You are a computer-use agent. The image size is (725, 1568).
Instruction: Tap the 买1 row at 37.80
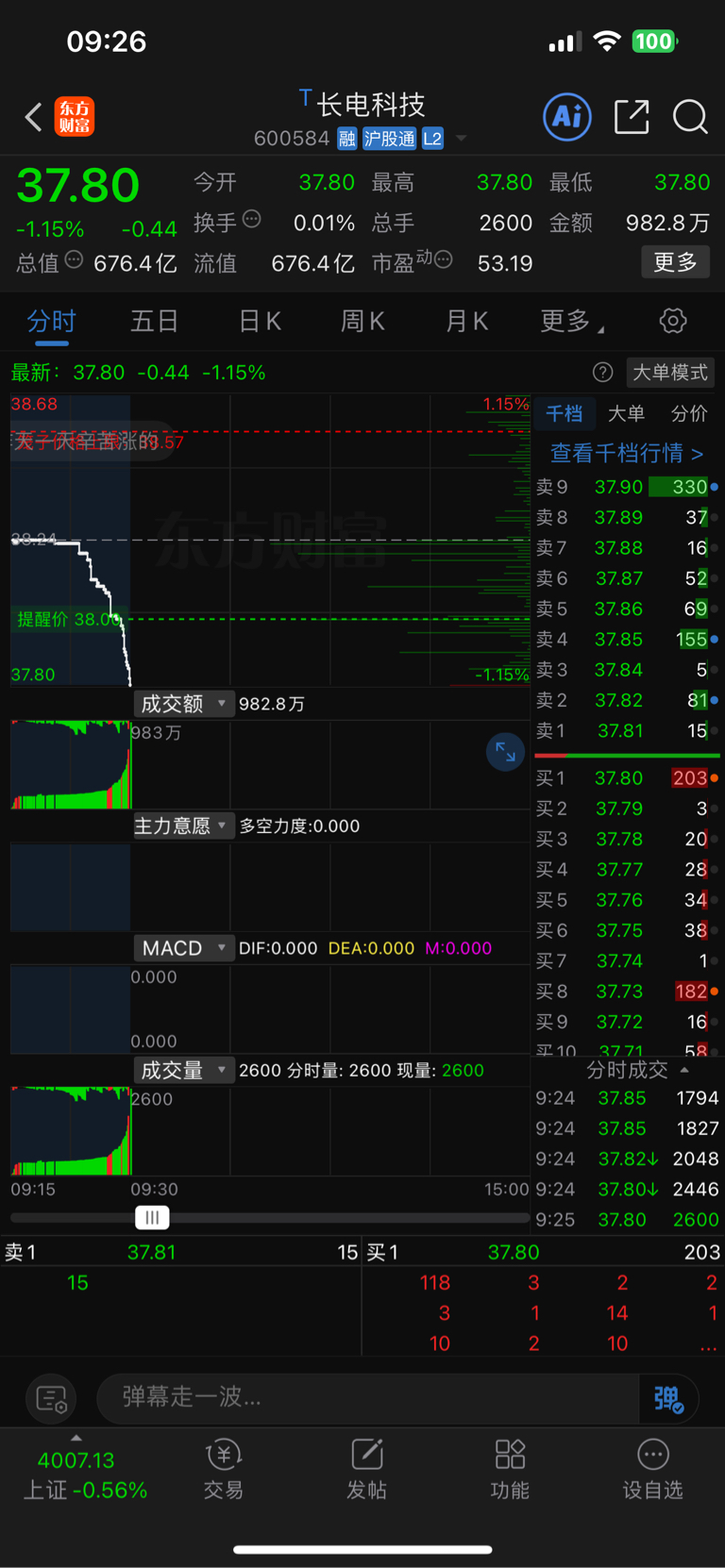[x=627, y=778]
